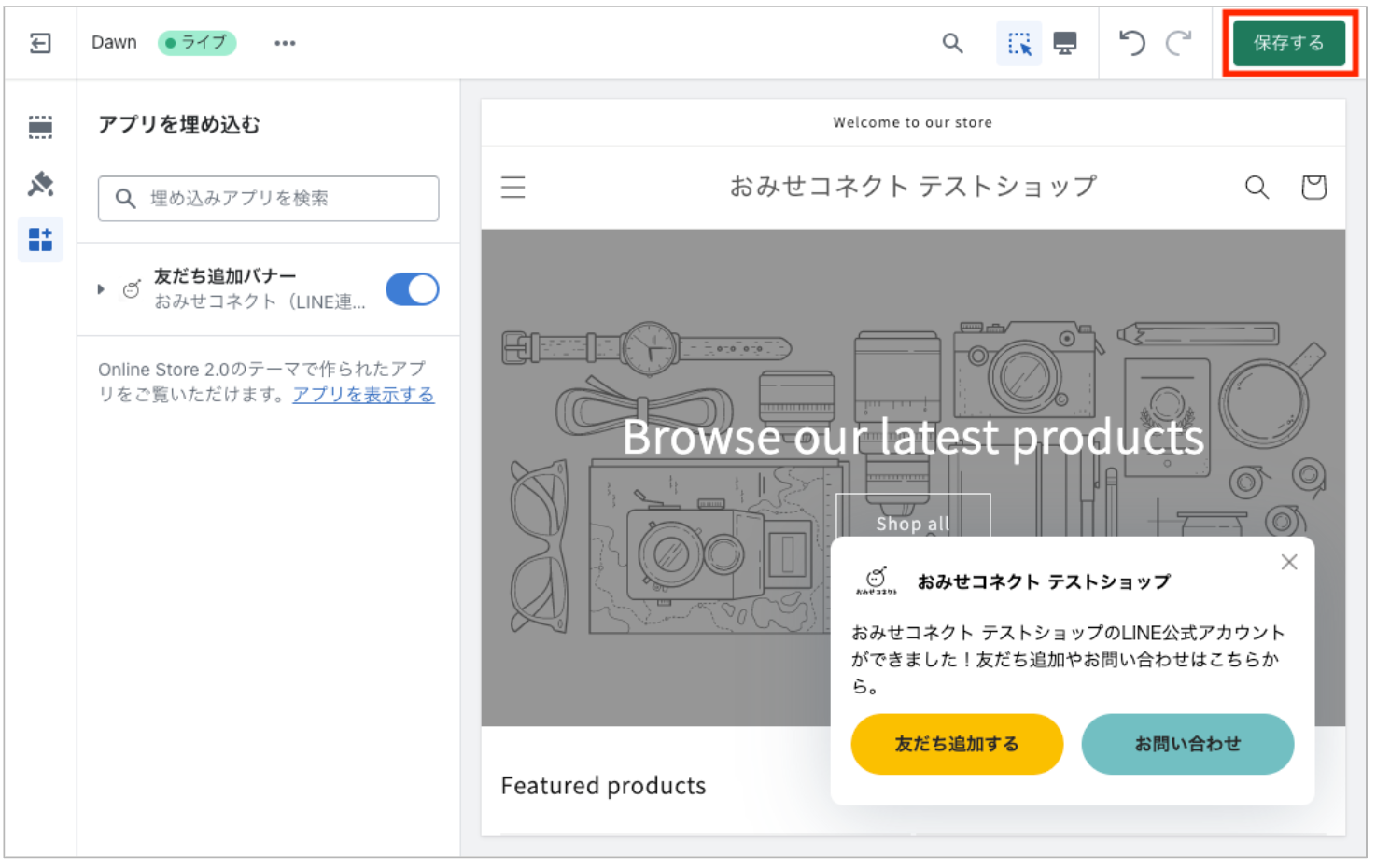The width and height of the screenshot is (1376, 868).
Task: Select the 友だち追加バナー row label
Action: [x=225, y=276]
